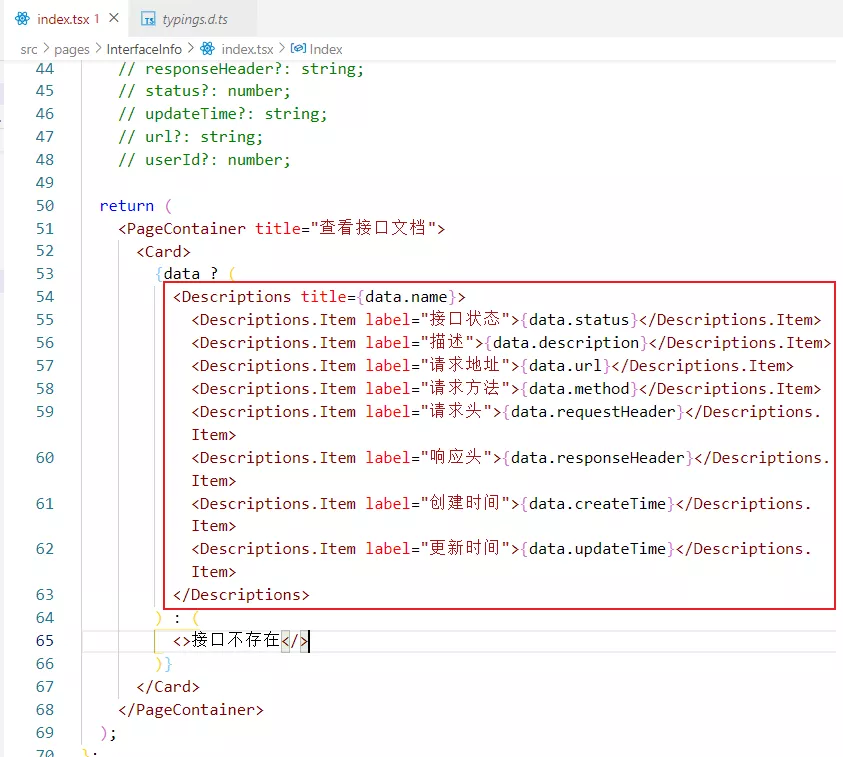Click line number 65 in the gutter
843x757 pixels.
pos(45,641)
